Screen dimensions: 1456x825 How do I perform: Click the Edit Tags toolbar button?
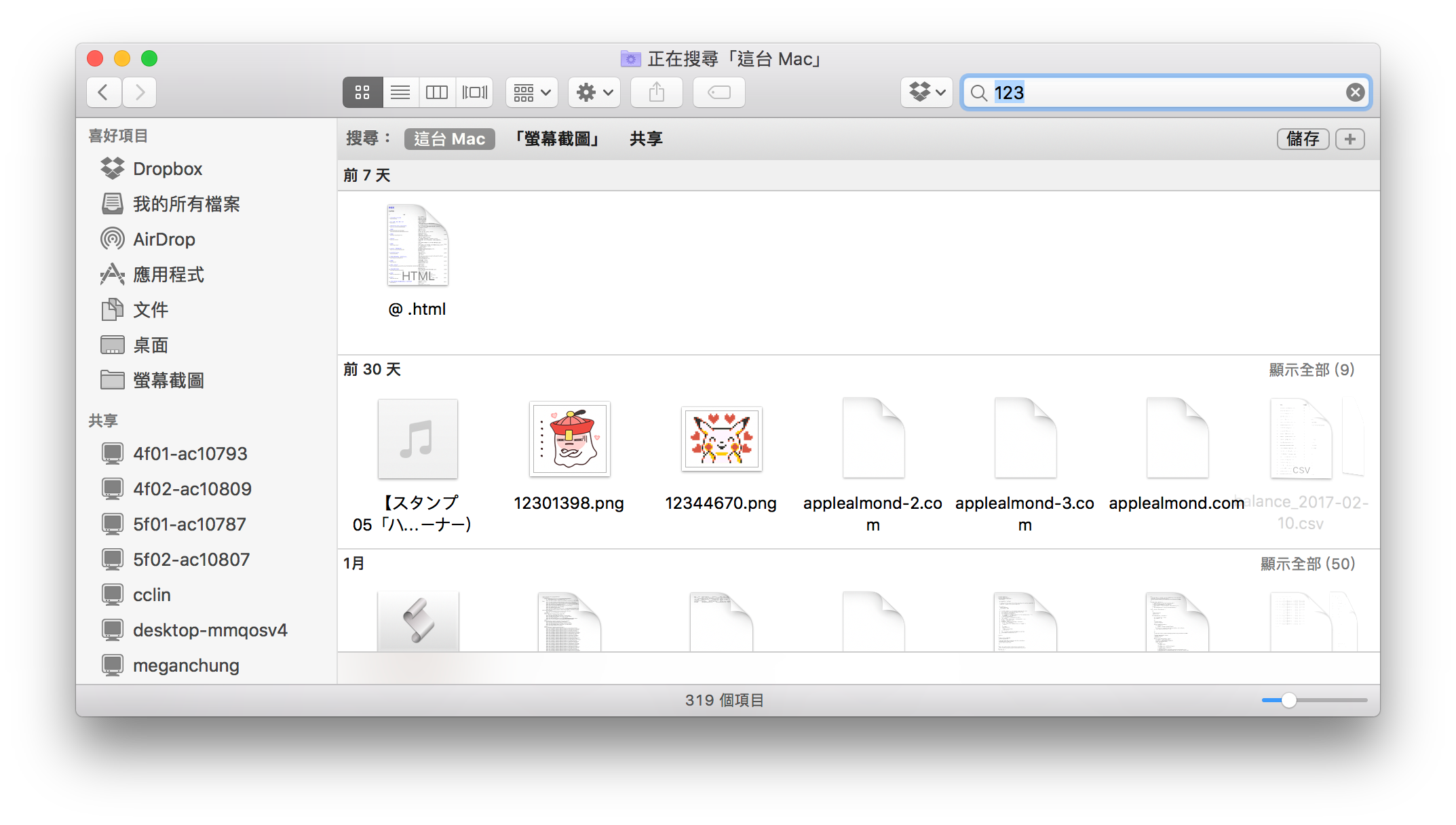(x=719, y=92)
